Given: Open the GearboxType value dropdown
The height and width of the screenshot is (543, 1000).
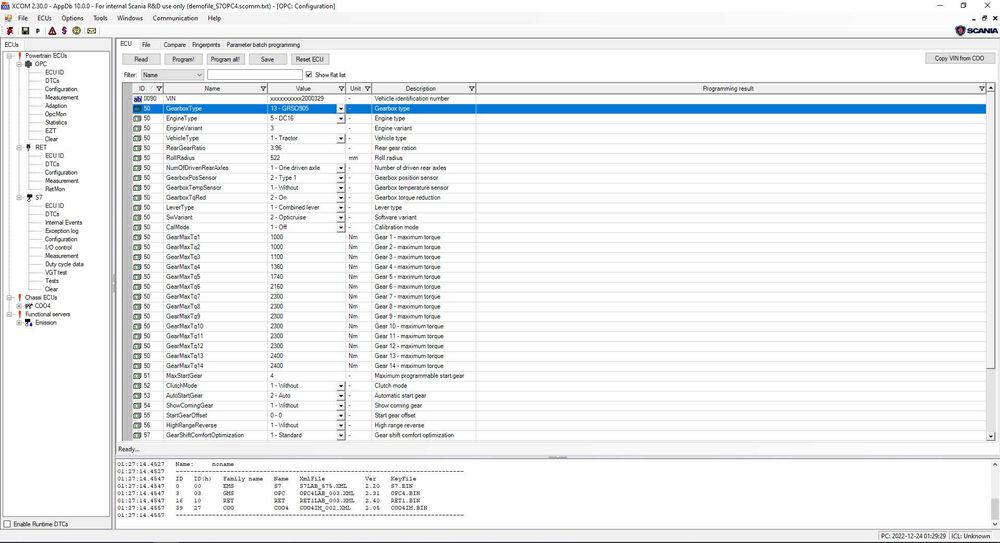Looking at the screenshot, I should click(x=341, y=109).
